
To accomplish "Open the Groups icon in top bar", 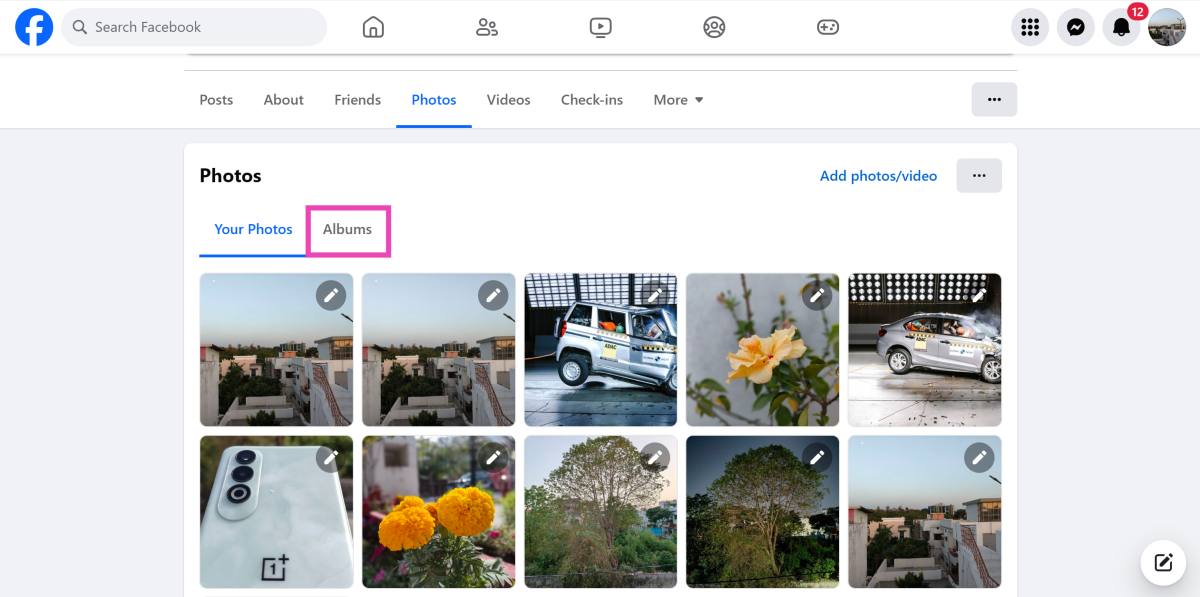I will click(x=714, y=27).
